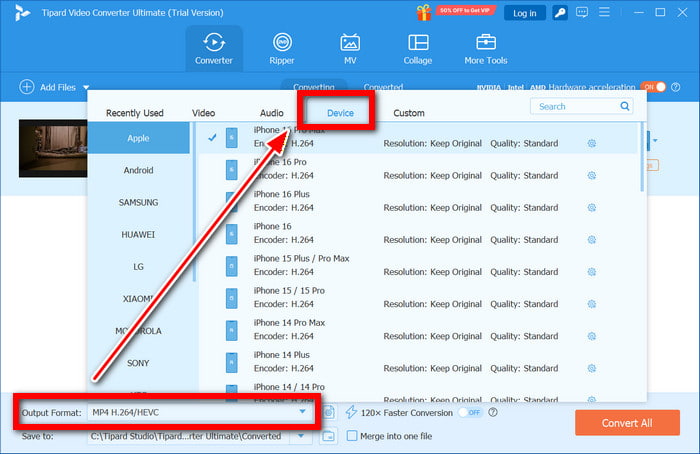This screenshot has height=454, width=700.
Task: Open the MV maker
Action: pyautogui.click(x=350, y=48)
